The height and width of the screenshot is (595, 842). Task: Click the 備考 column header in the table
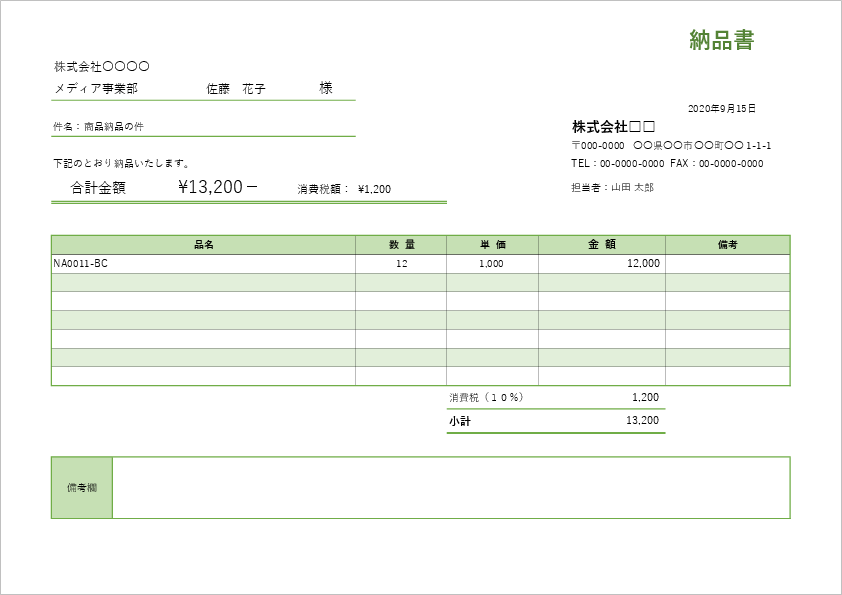[727, 244]
